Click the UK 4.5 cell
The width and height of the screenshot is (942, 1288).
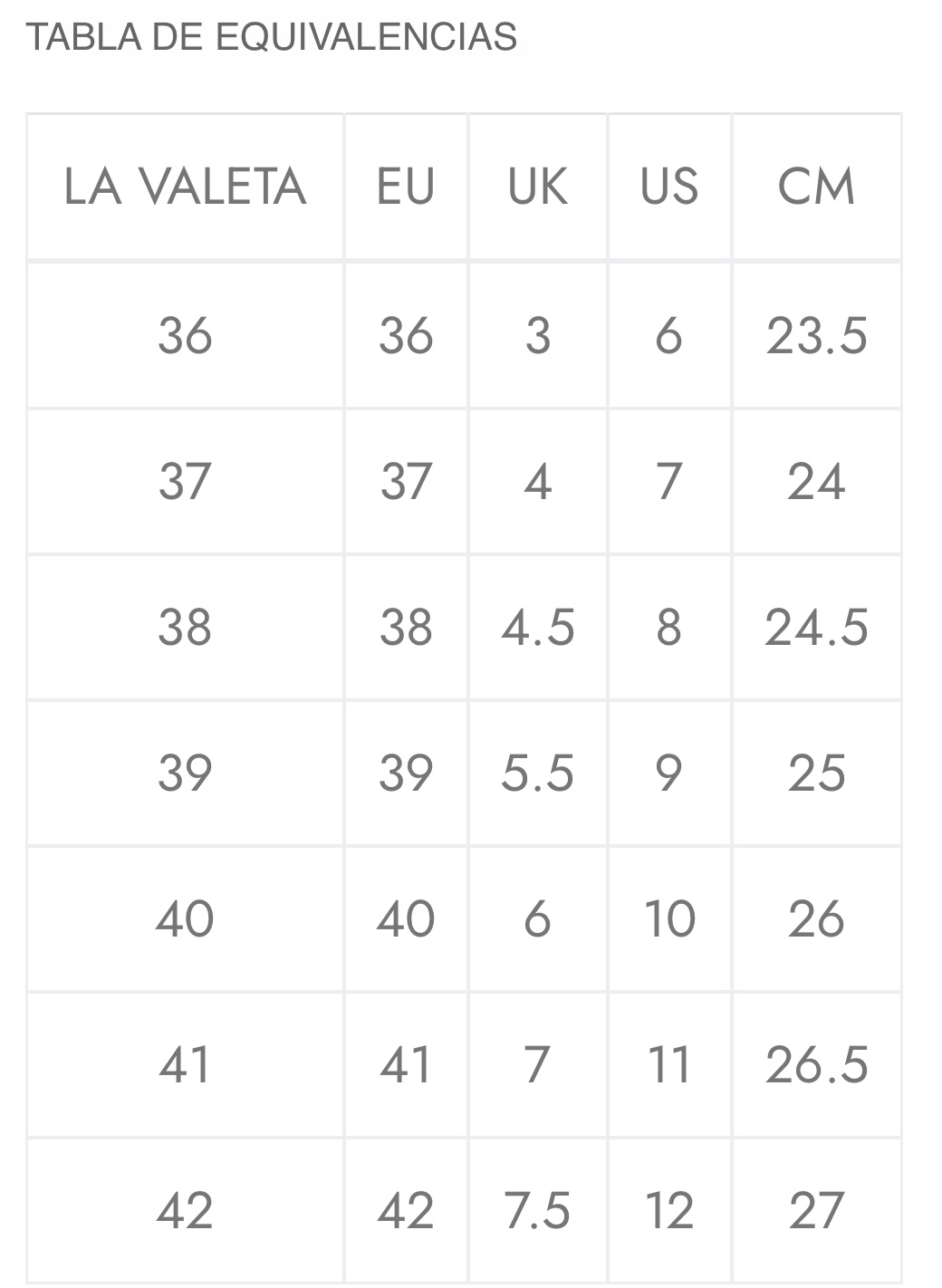[x=537, y=627]
